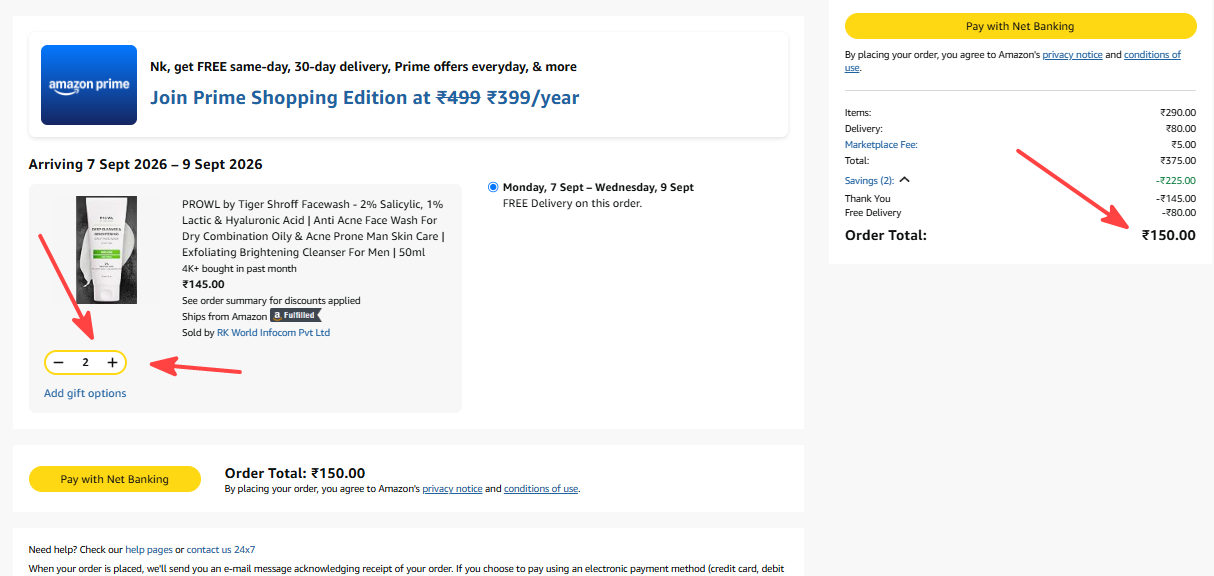Click top Pay with Net Banking button
The image size is (1214, 576).
1020,26
